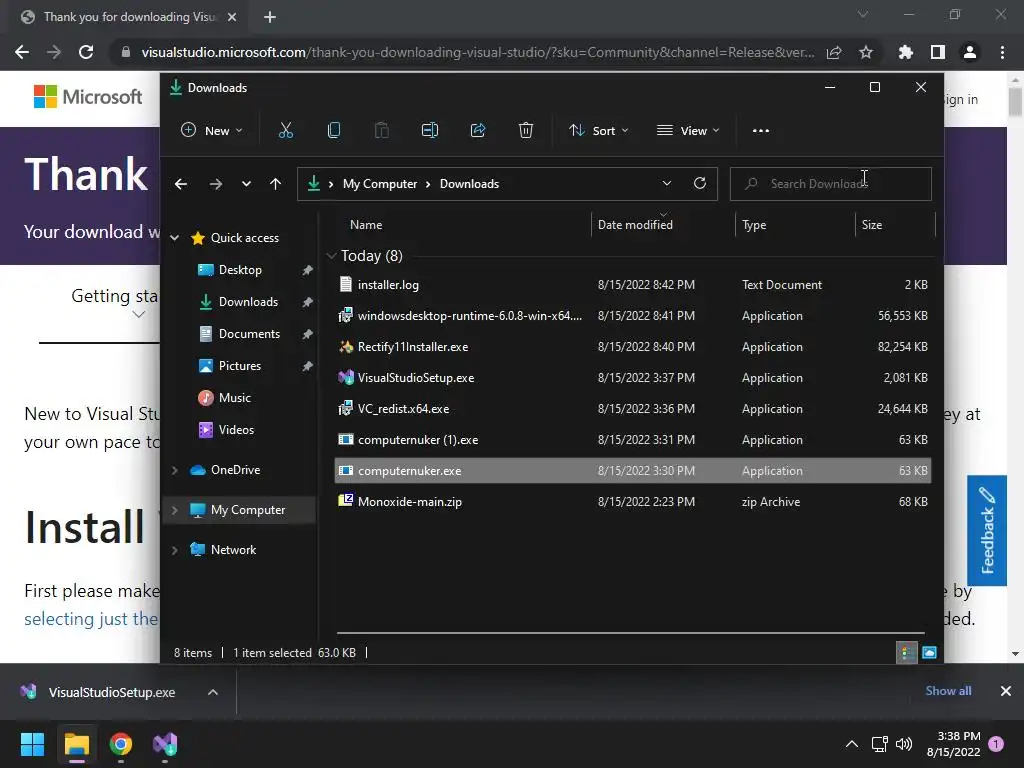This screenshot has height=768, width=1024.
Task: Select Music in the navigation pane
Action: coord(234,398)
